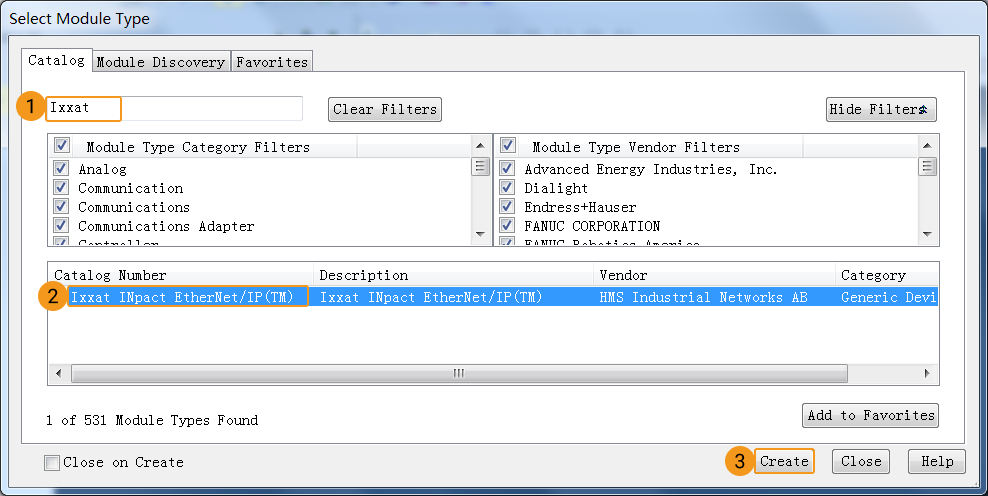
Task: Toggle the Communications Adapter category checkbox
Action: 62,226
